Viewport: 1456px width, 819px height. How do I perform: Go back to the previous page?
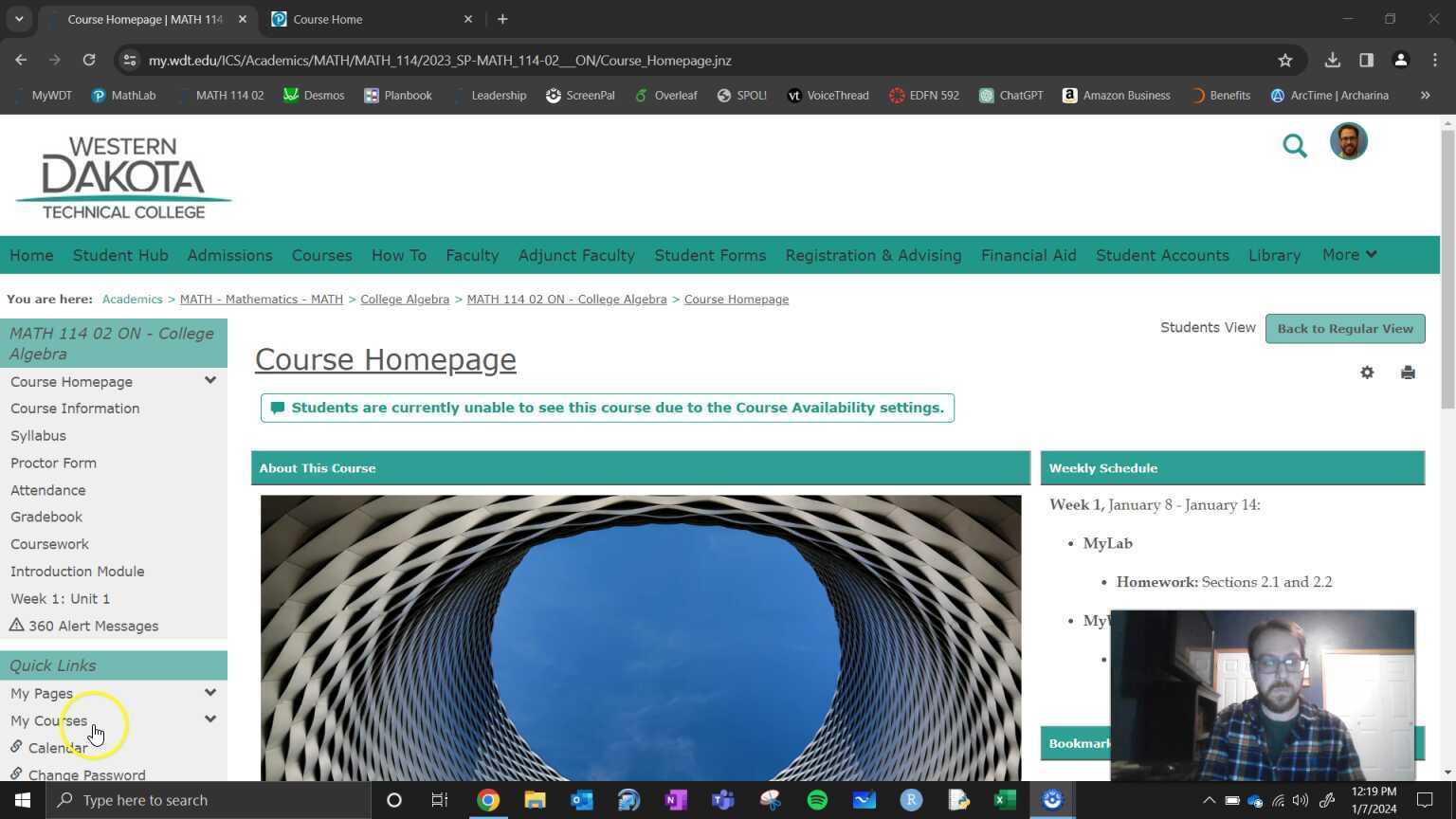click(21, 61)
